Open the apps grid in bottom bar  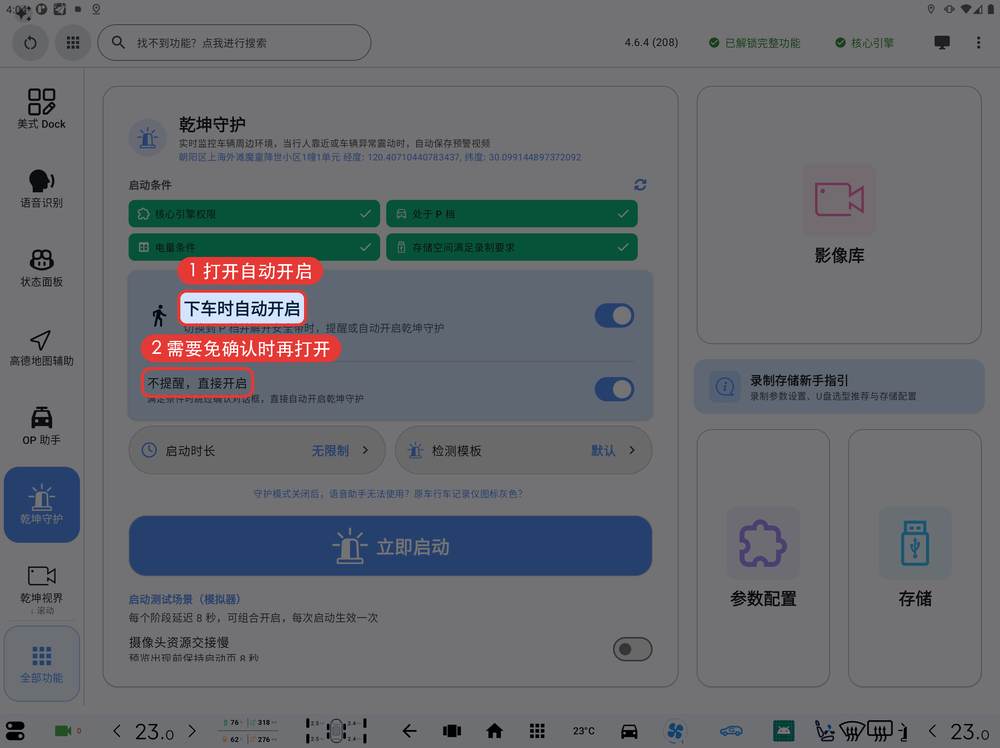(537, 731)
